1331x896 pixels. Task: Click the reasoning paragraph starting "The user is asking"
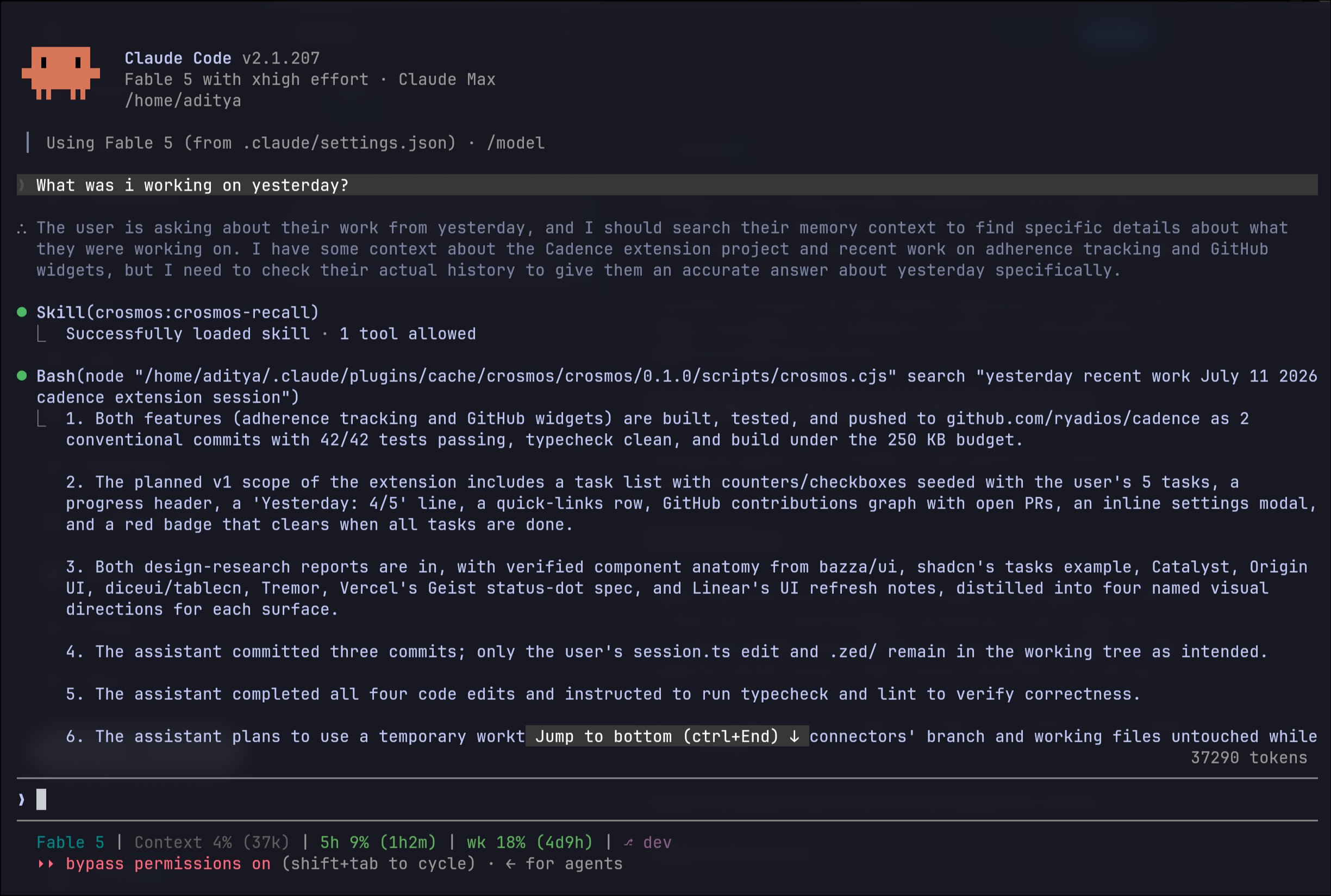click(x=663, y=249)
